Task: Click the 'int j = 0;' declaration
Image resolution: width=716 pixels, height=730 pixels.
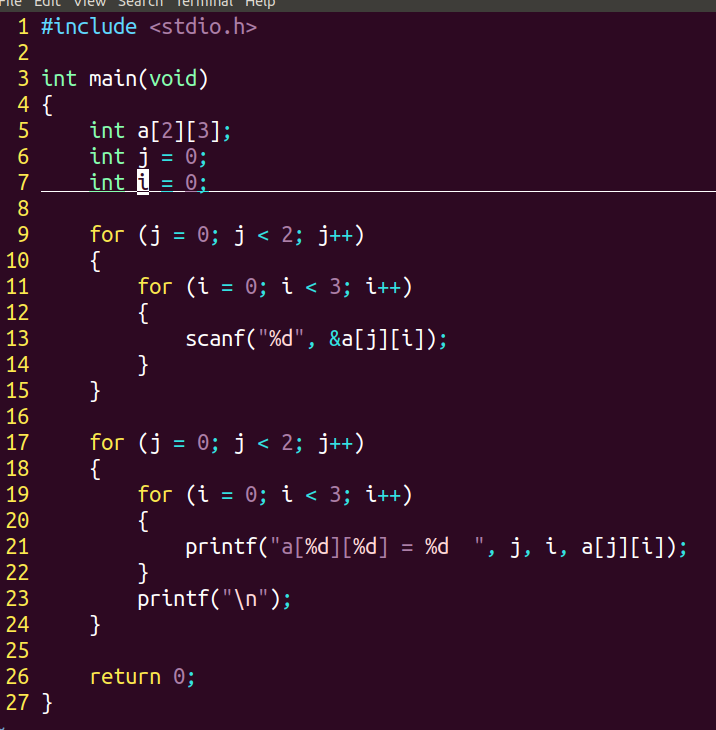Action: tap(148, 156)
